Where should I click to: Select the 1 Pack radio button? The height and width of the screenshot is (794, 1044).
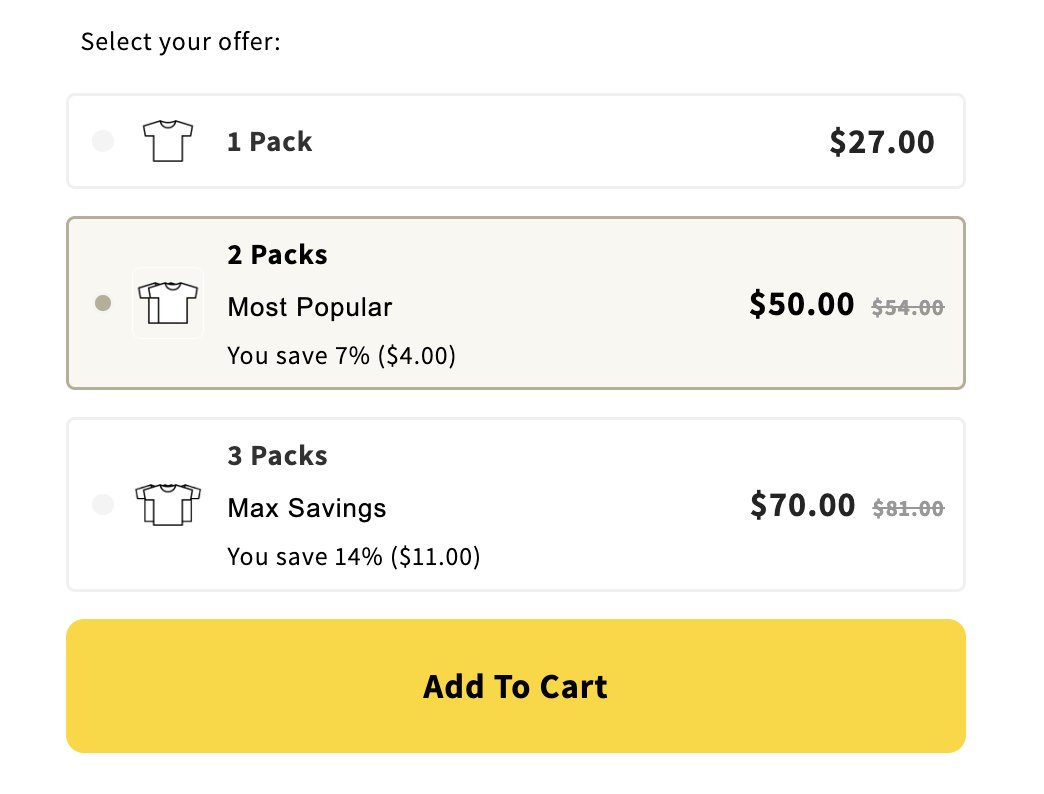click(x=102, y=141)
